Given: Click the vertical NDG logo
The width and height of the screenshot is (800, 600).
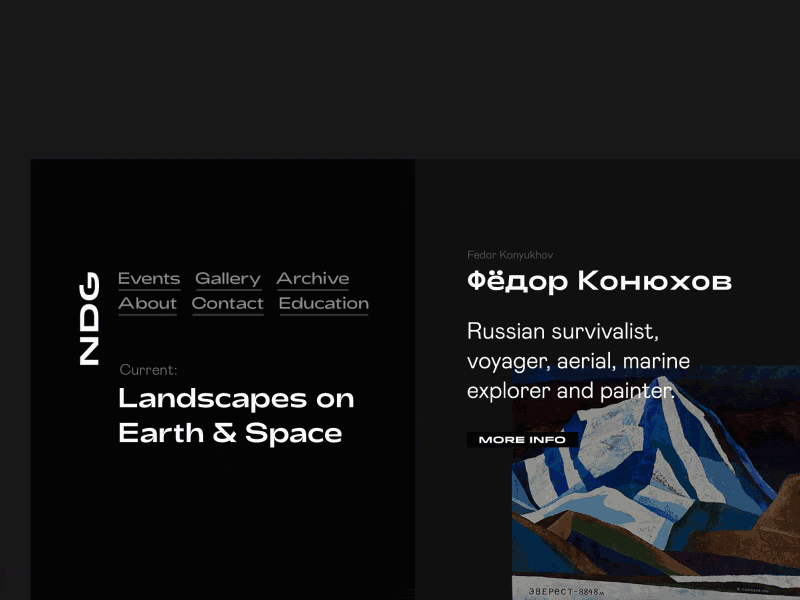Looking at the screenshot, I should pyautogui.click(x=89, y=318).
